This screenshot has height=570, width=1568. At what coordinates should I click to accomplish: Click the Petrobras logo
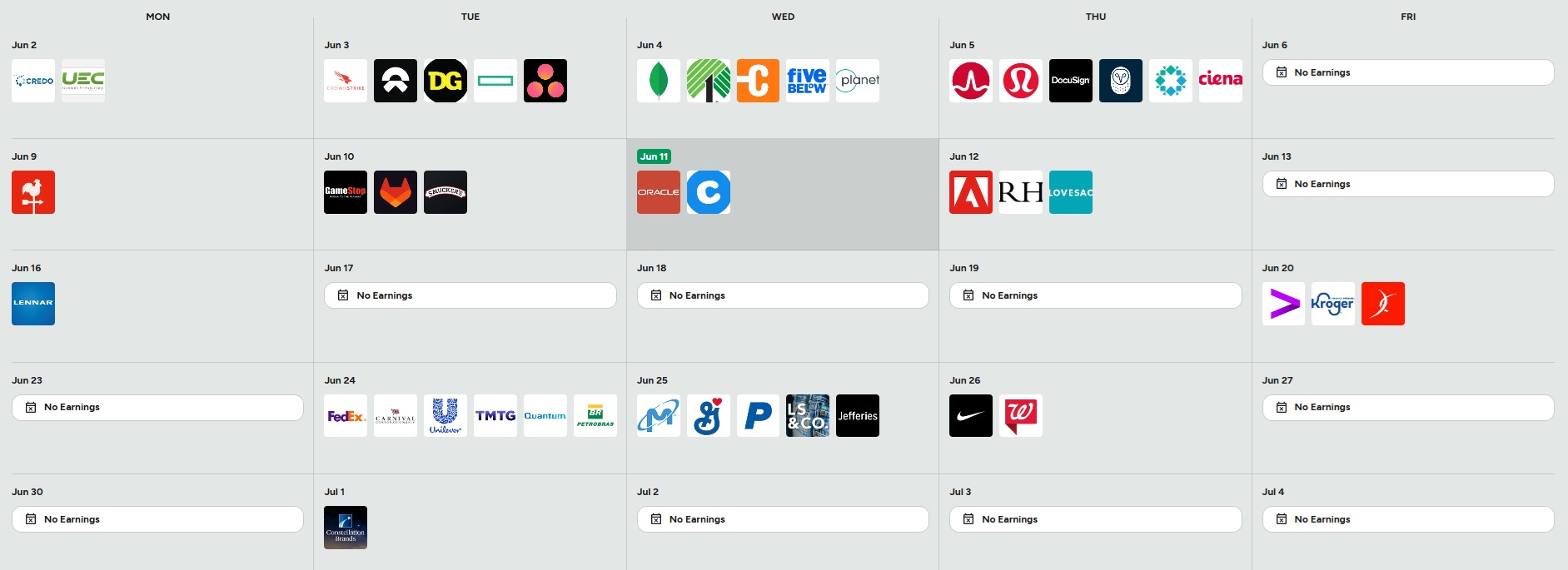(x=595, y=416)
